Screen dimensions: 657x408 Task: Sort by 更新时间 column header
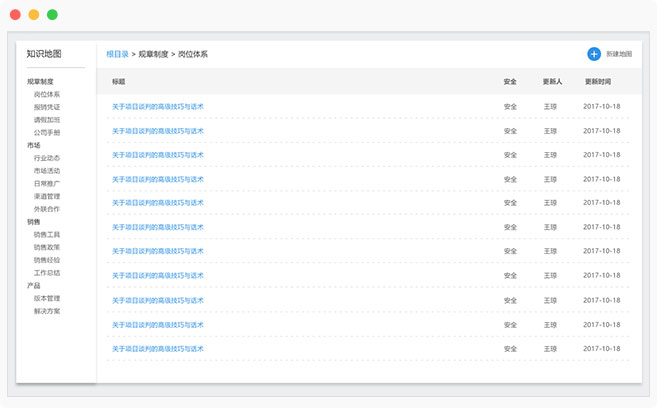[598, 81]
